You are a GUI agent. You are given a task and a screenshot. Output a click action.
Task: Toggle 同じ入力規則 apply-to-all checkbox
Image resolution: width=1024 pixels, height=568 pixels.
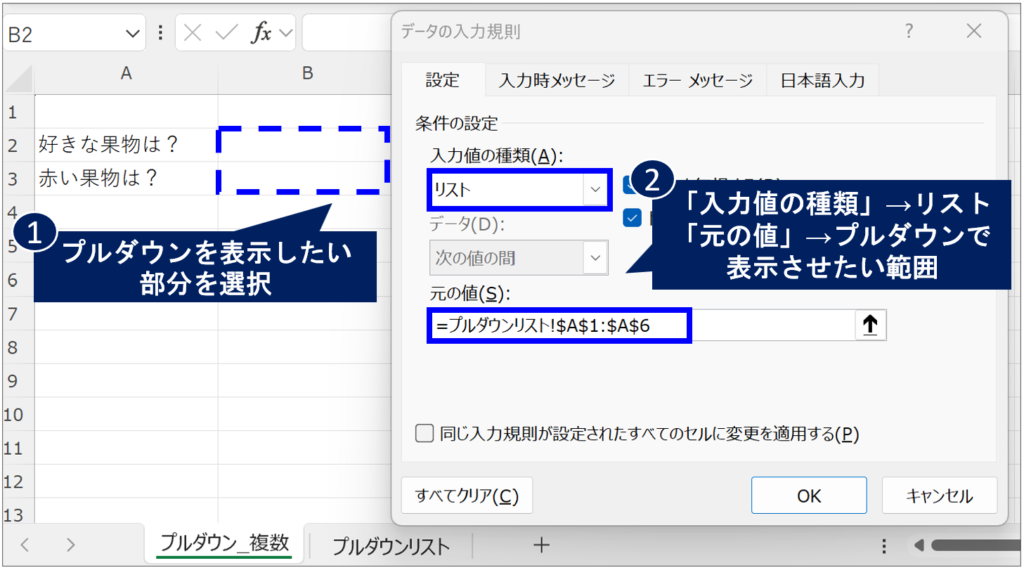point(424,434)
